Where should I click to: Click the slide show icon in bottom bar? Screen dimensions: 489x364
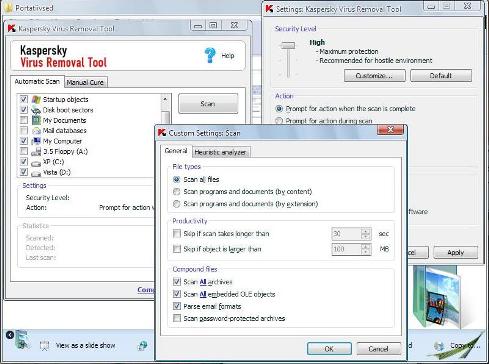point(44,346)
